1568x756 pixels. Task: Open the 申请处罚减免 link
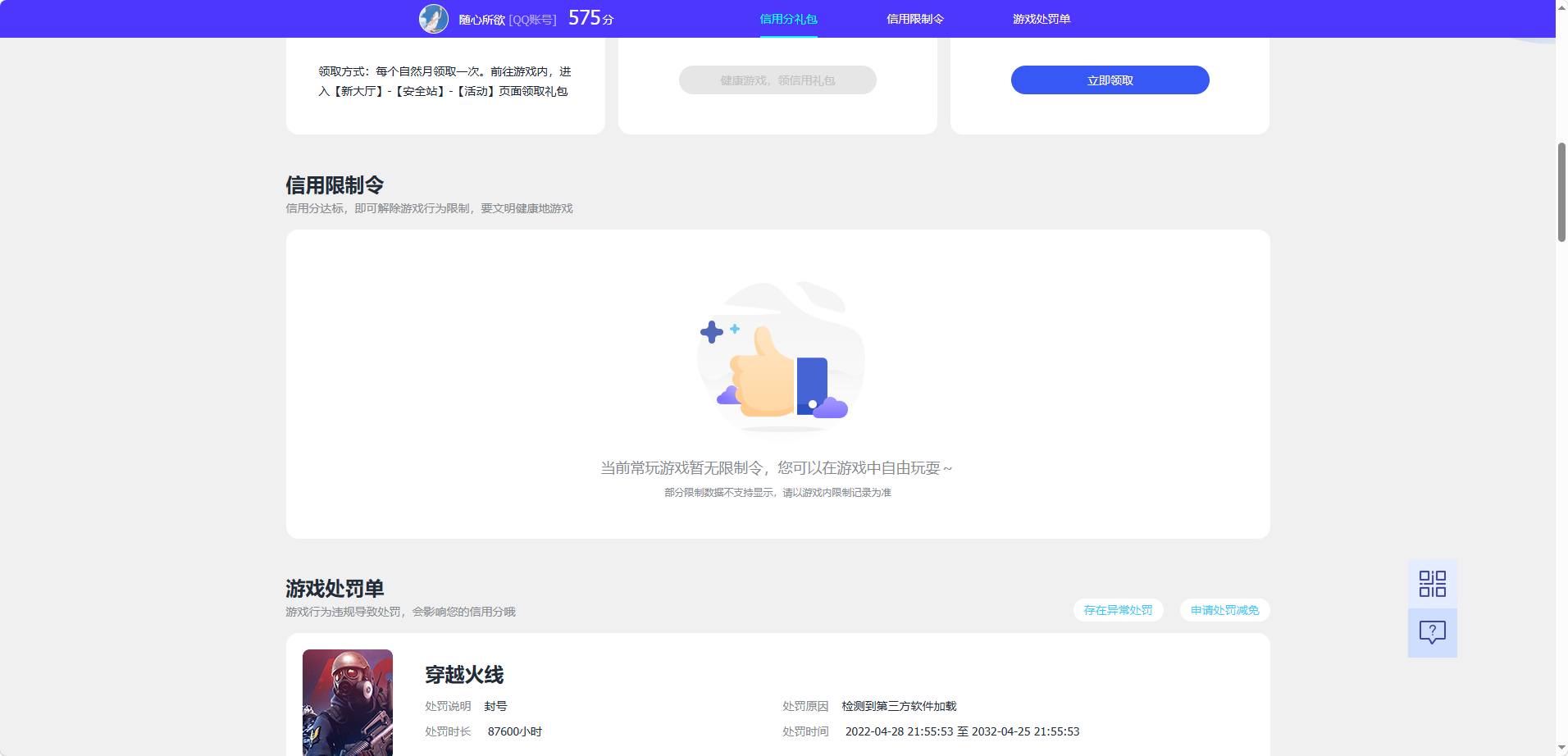tap(1224, 610)
